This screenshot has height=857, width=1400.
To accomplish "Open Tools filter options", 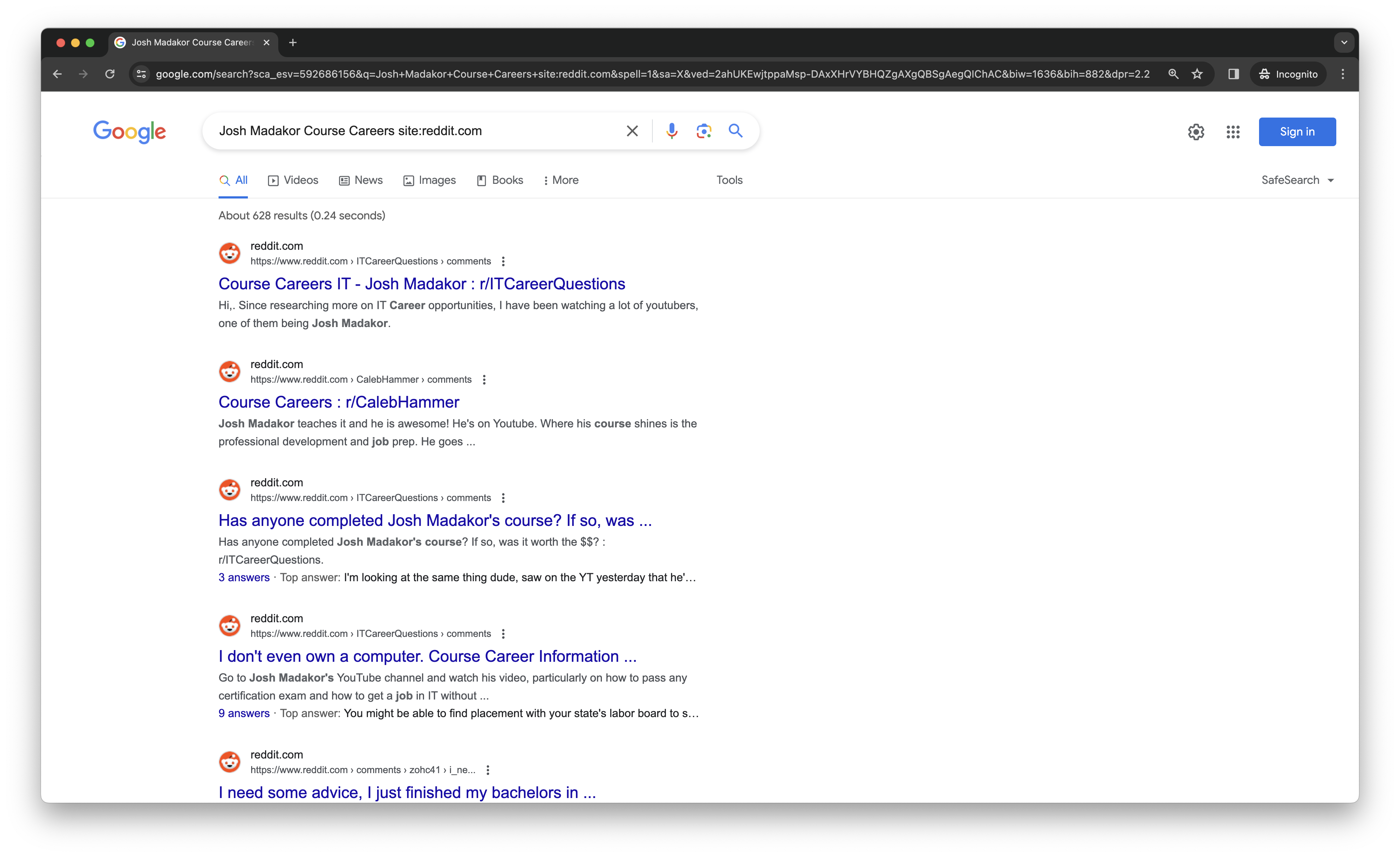I will [x=729, y=180].
